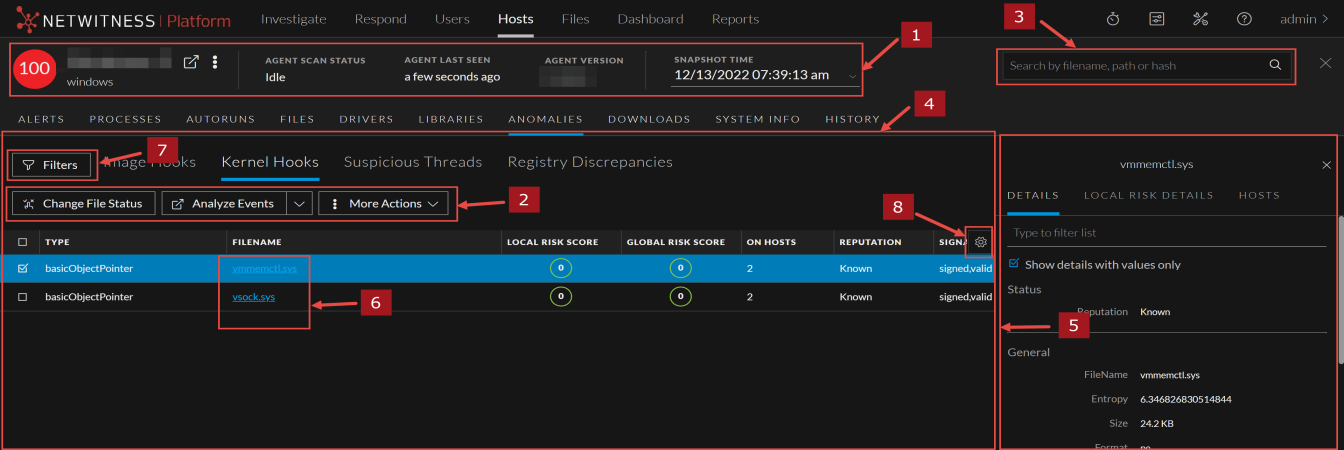Click the Change File Status button
The height and width of the screenshot is (450, 1344).
tap(84, 204)
